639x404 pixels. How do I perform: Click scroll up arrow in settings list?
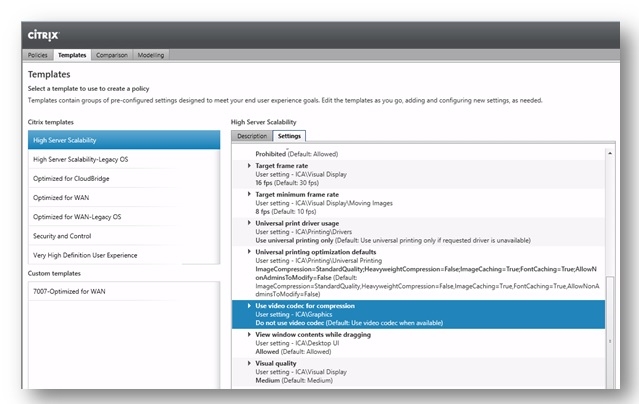coord(610,153)
